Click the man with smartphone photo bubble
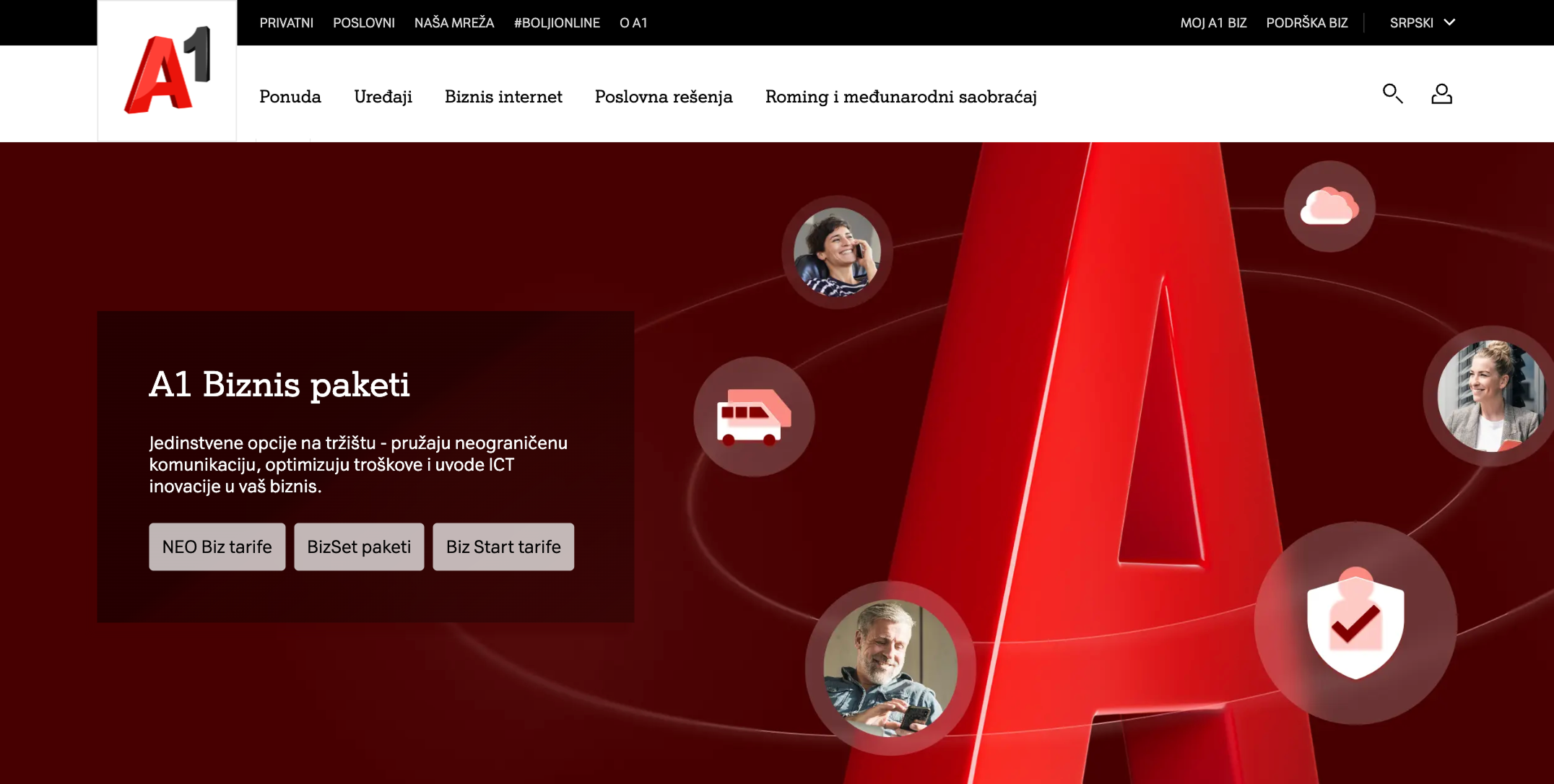This screenshot has width=1554, height=784. [890, 668]
